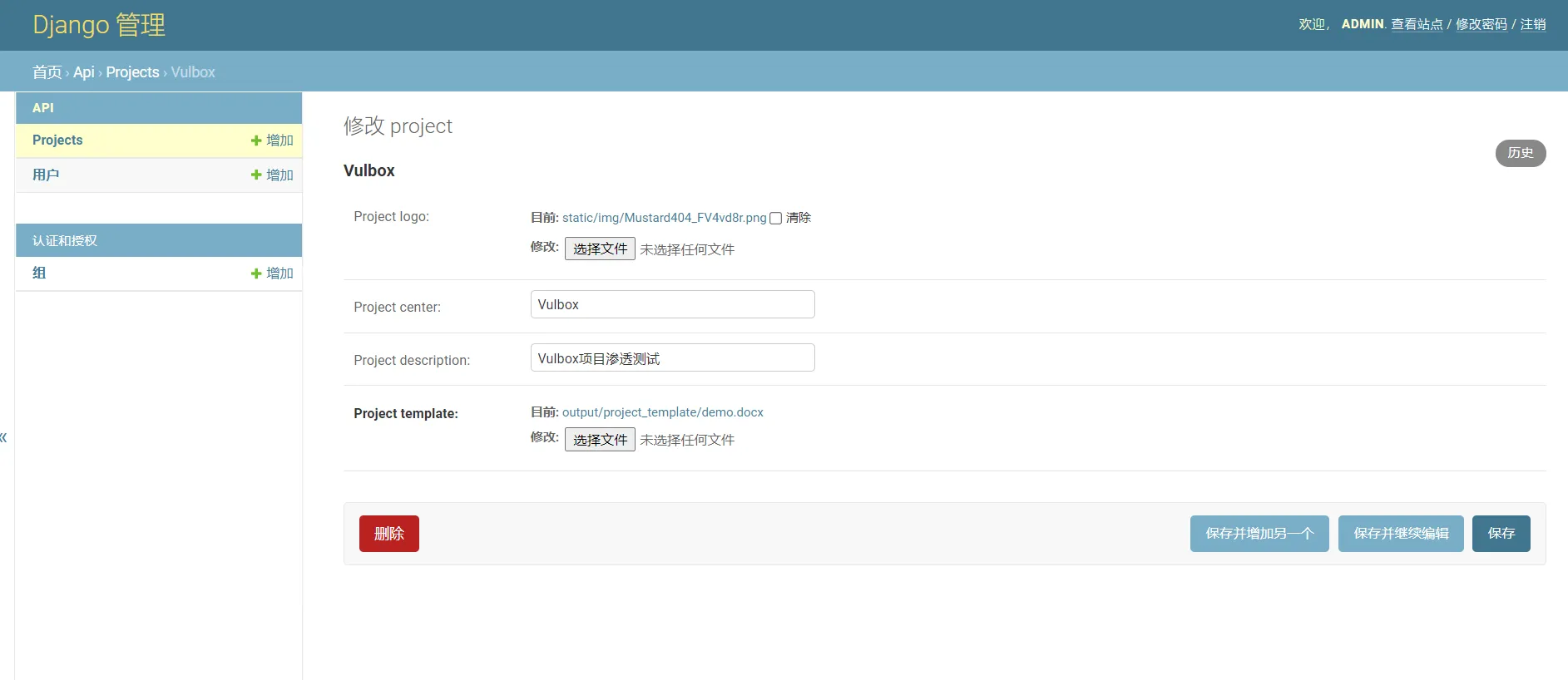Viewport: 1568px width, 680px height.
Task: Click the green plus icon beside Projects
Action: [x=256, y=140]
